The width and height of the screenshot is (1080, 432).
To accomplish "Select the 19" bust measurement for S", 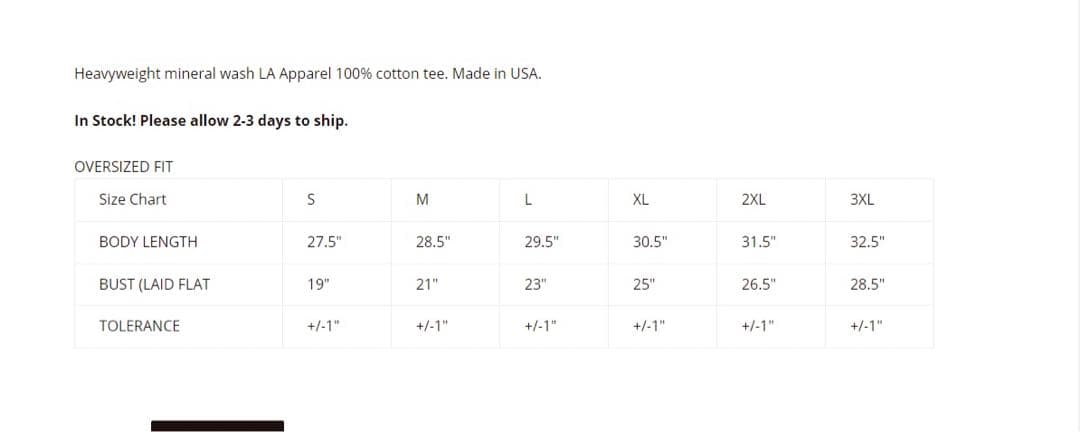I will coord(318,284).
